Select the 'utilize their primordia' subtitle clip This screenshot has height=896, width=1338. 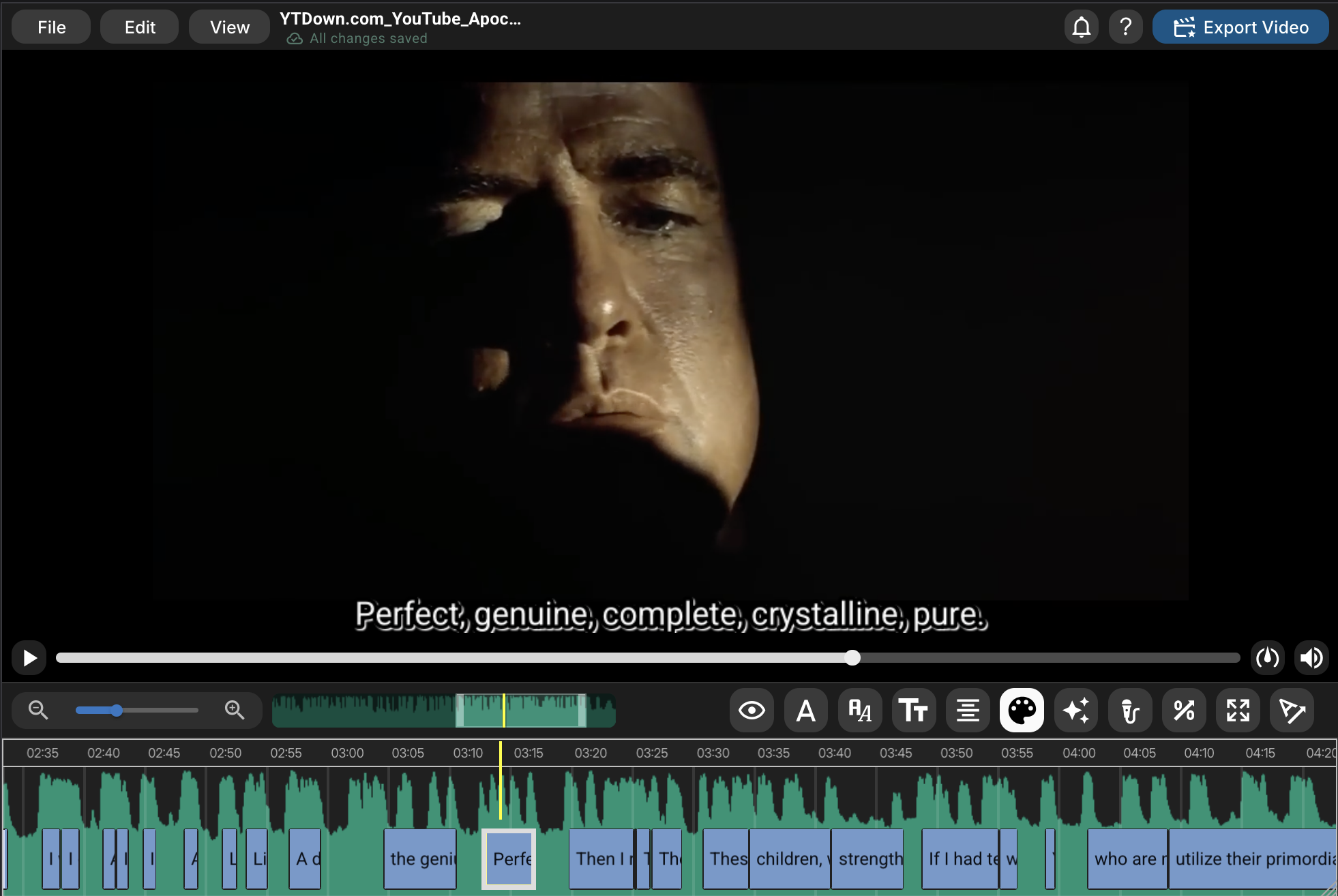1252,859
